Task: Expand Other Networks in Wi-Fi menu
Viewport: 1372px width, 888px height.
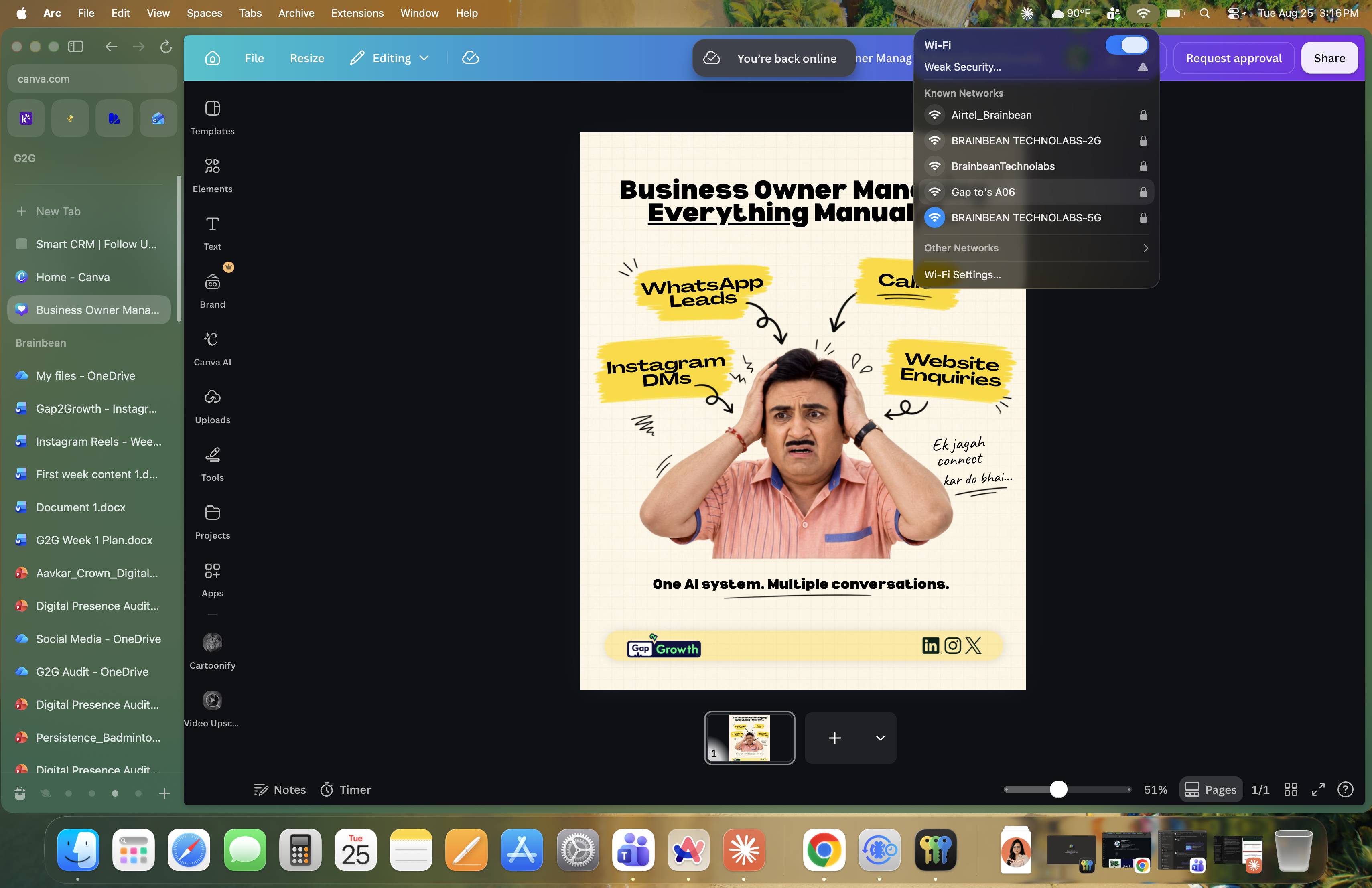Action: point(1036,248)
